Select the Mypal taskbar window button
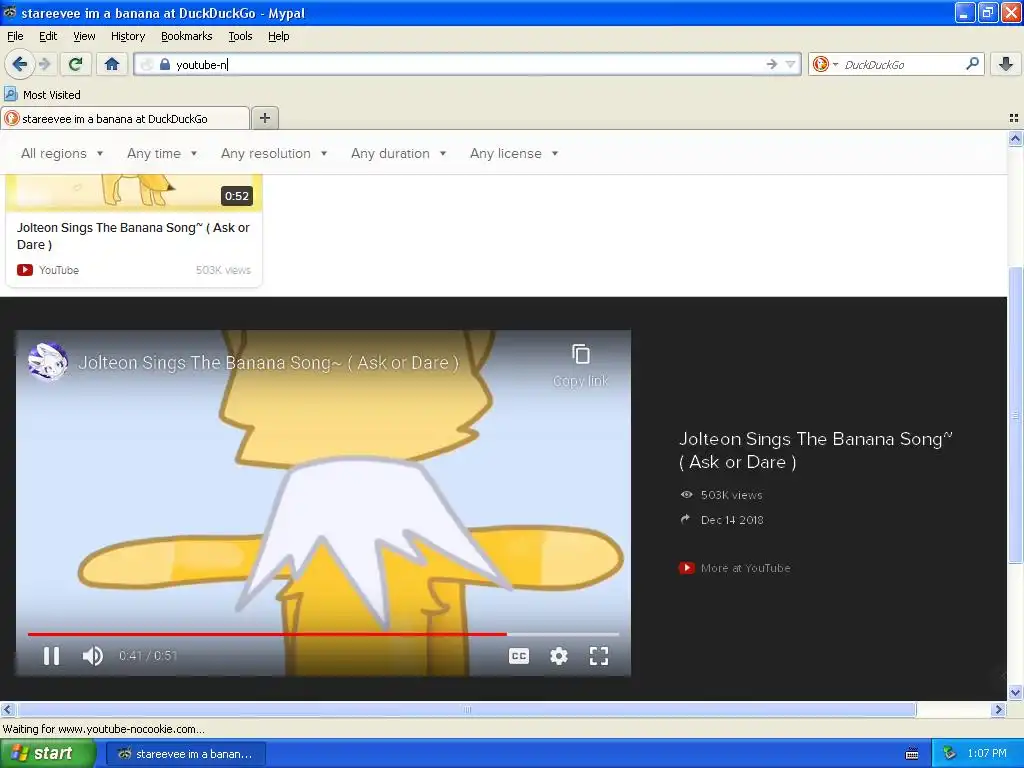Viewport: 1024px width, 768px height. tap(185, 754)
